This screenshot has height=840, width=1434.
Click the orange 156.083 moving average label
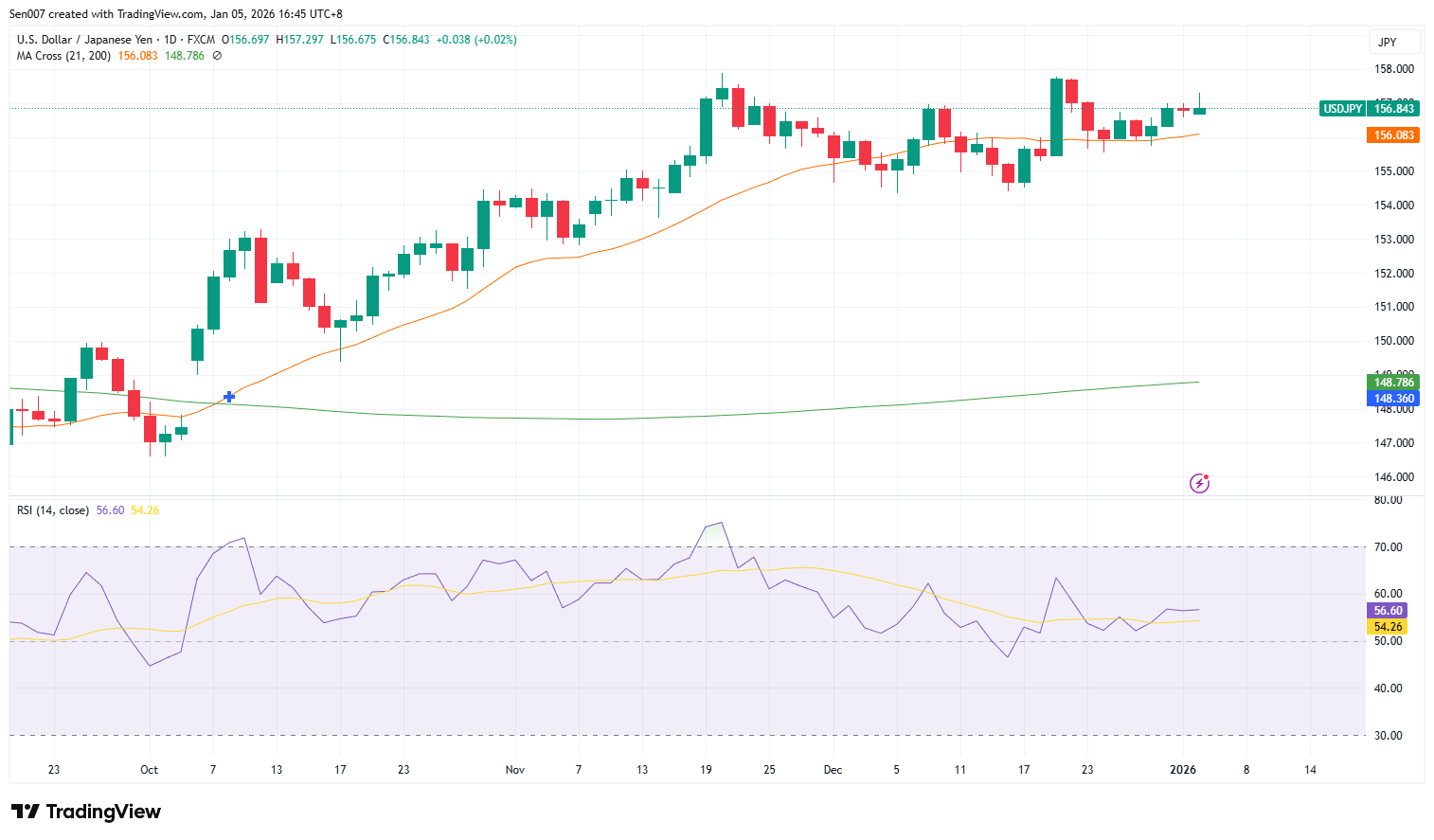coord(1394,134)
